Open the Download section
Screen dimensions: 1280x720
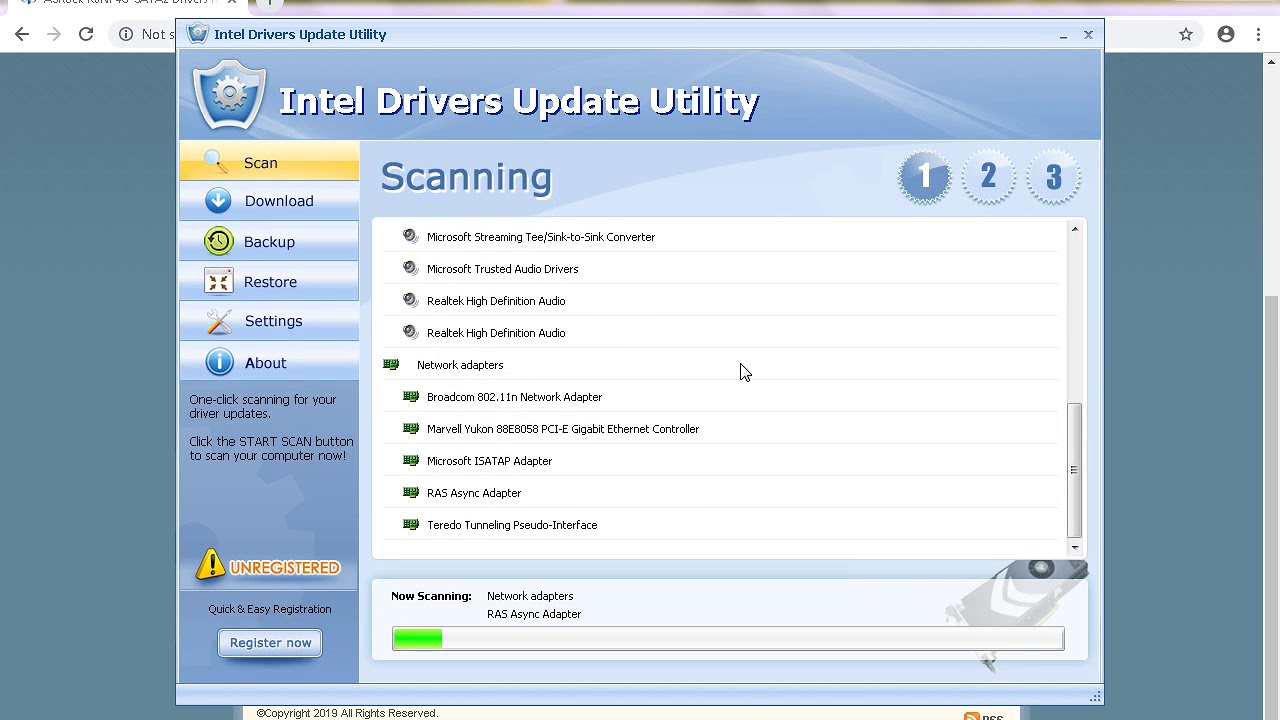point(269,201)
